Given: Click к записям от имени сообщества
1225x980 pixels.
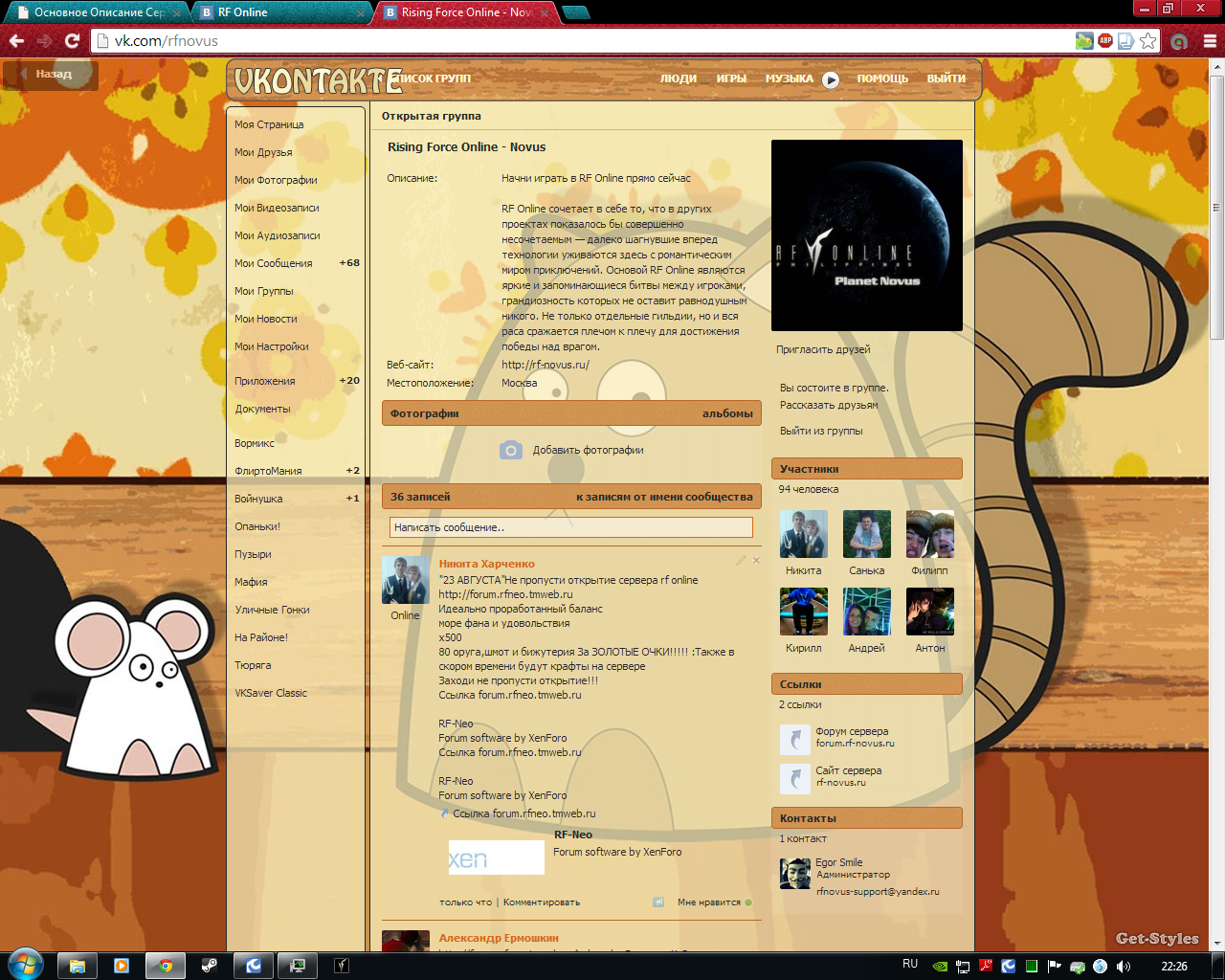Looking at the screenshot, I should (x=664, y=497).
